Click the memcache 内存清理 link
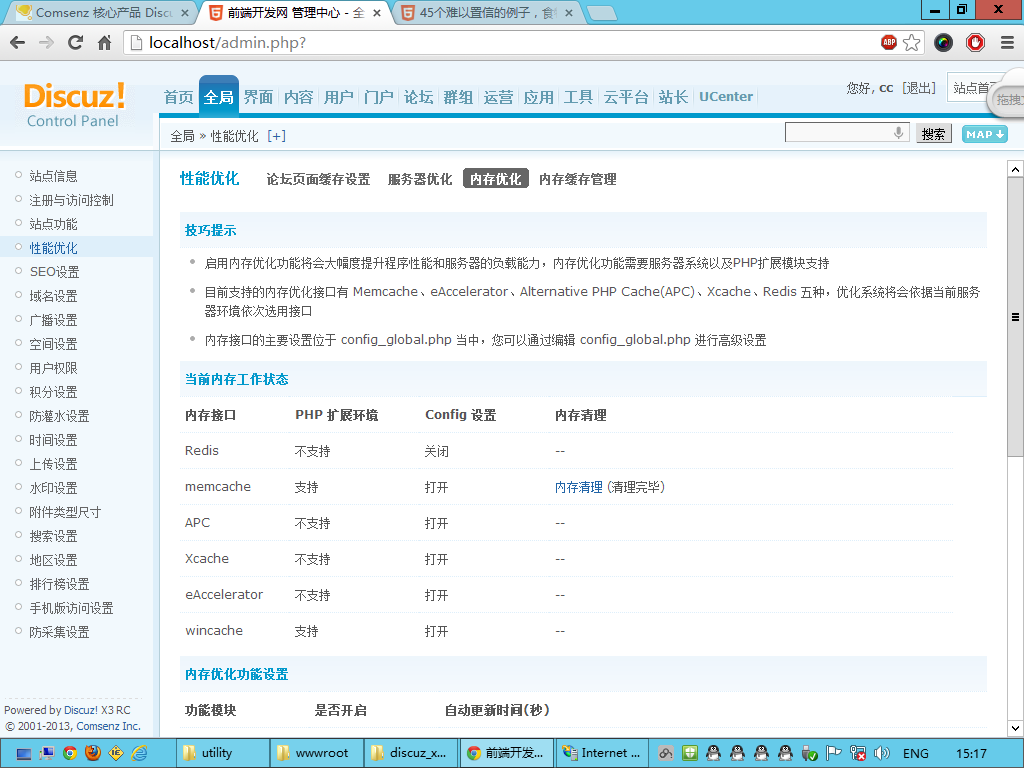 tap(579, 487)
